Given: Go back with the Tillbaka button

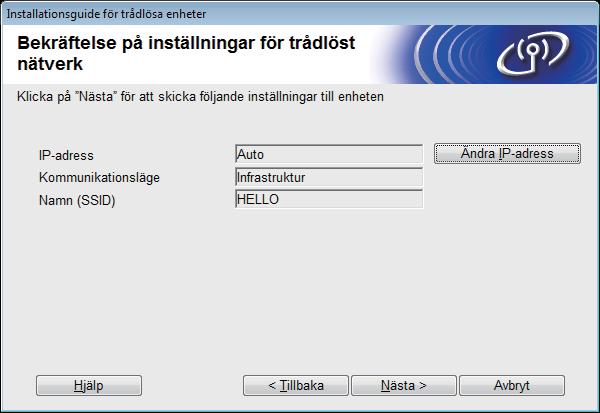Looking at the screenshot, I should point(296,385).
